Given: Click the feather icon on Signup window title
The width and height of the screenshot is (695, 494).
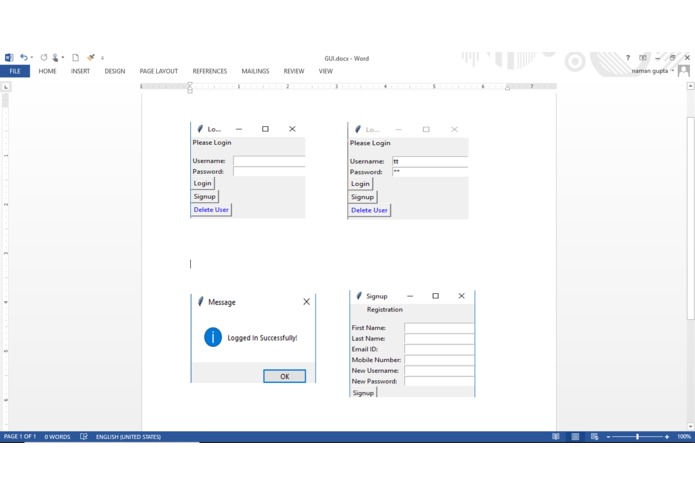Looking at the screenshot, I should [359, 296].
